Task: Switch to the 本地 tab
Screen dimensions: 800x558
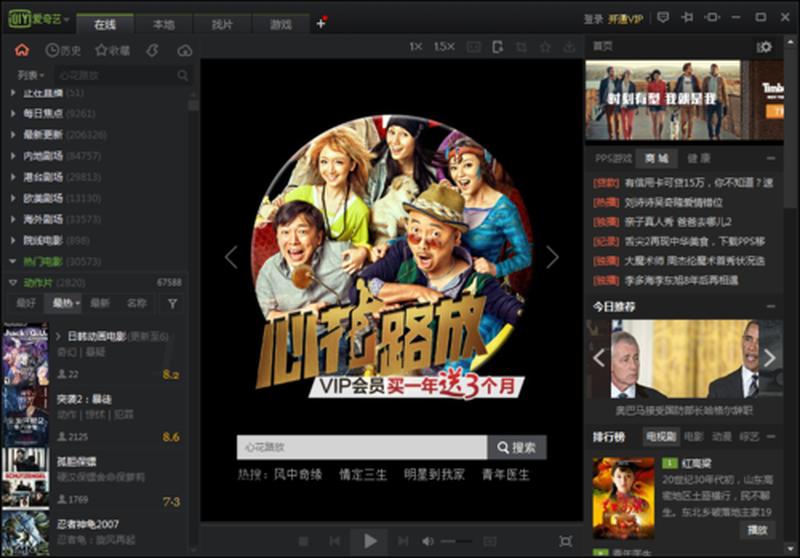Action: click(164, 24)
